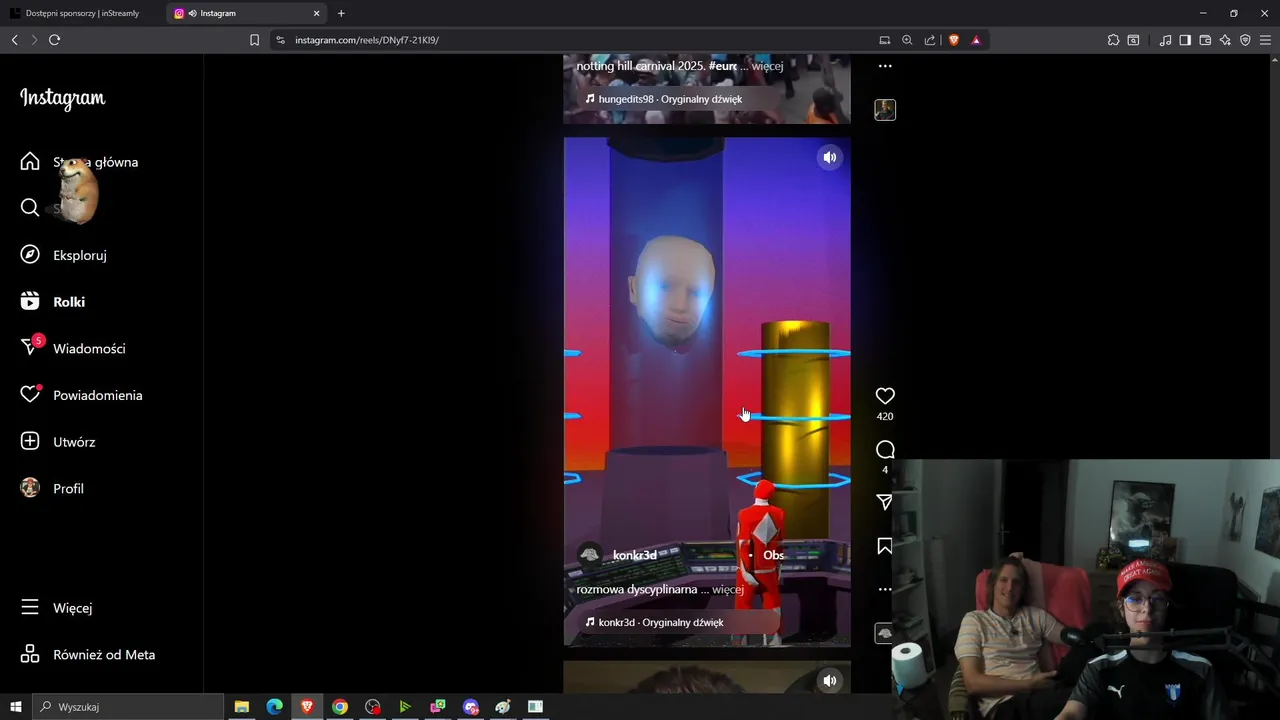1280x720 pixels.
Task: Open the zoom magnifier icon in address bar
Action: click(907, 40)
